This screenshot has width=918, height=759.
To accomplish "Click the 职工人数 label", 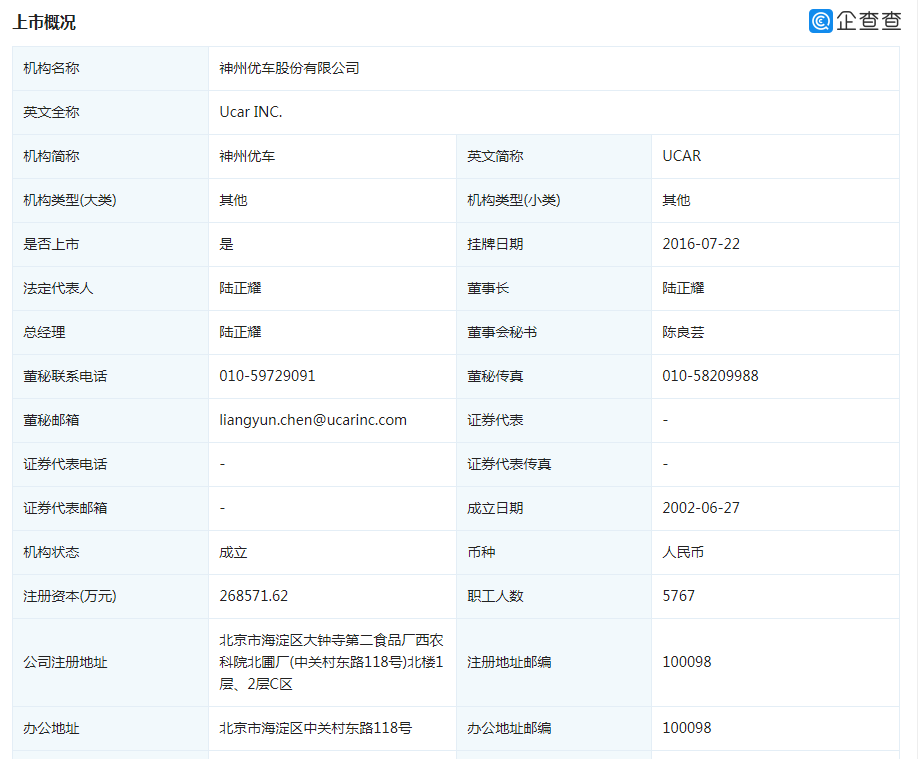I will 495,596.
